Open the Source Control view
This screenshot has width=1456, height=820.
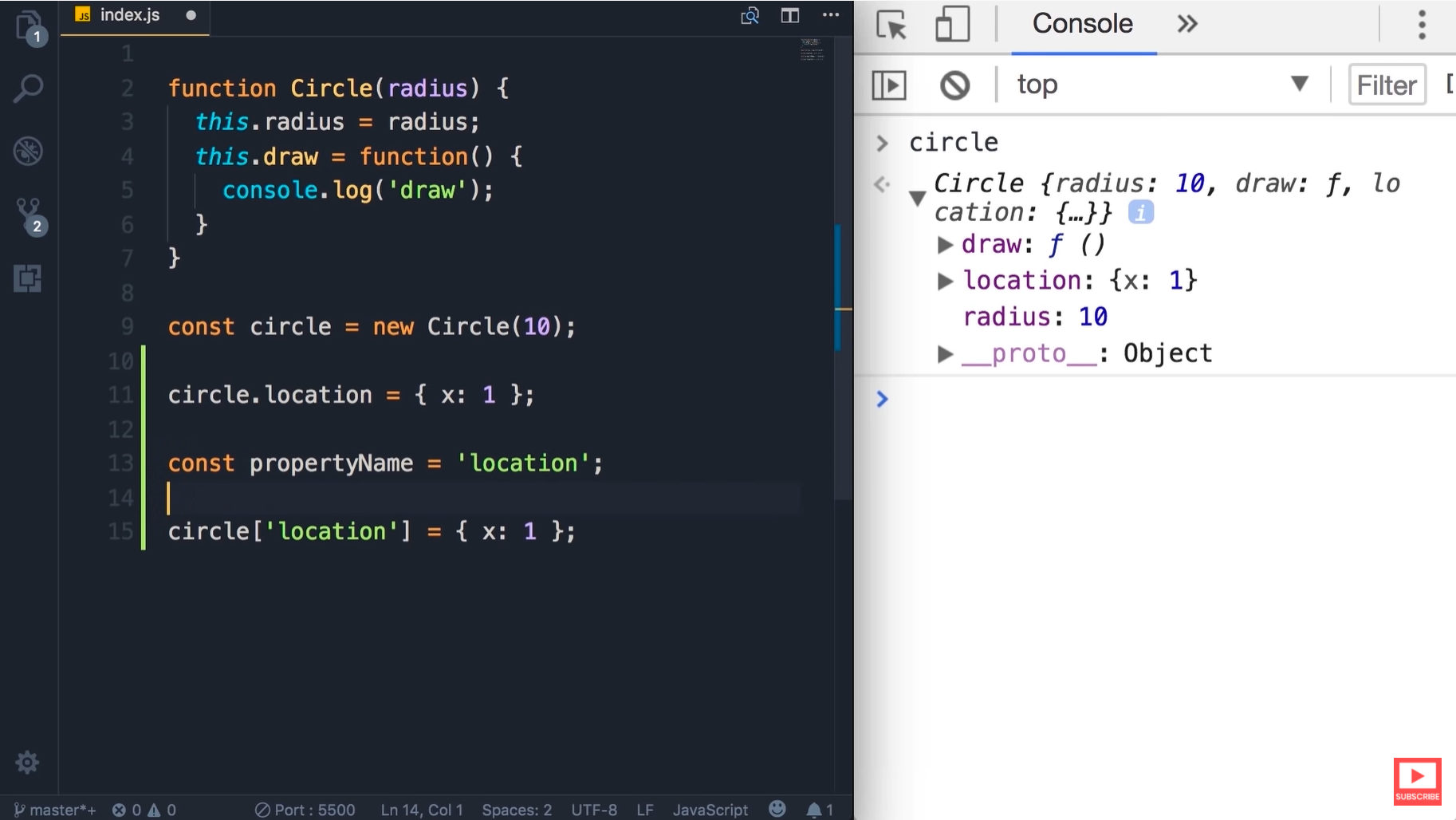tap(30, 215)
